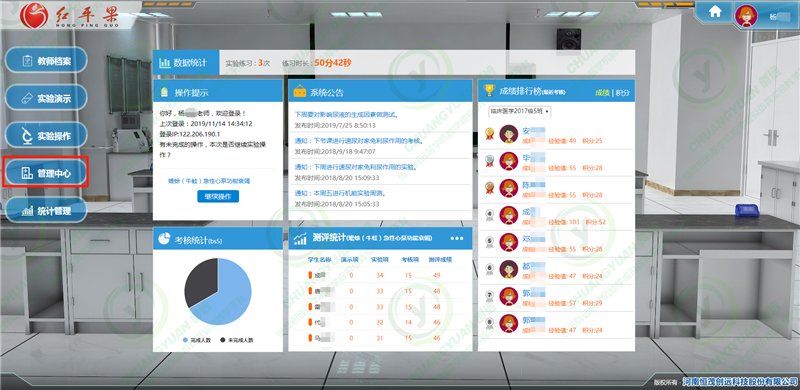Switch ranking to 成绩 tab
This screenshot has width=800, height=390.
tap(602, 93)
